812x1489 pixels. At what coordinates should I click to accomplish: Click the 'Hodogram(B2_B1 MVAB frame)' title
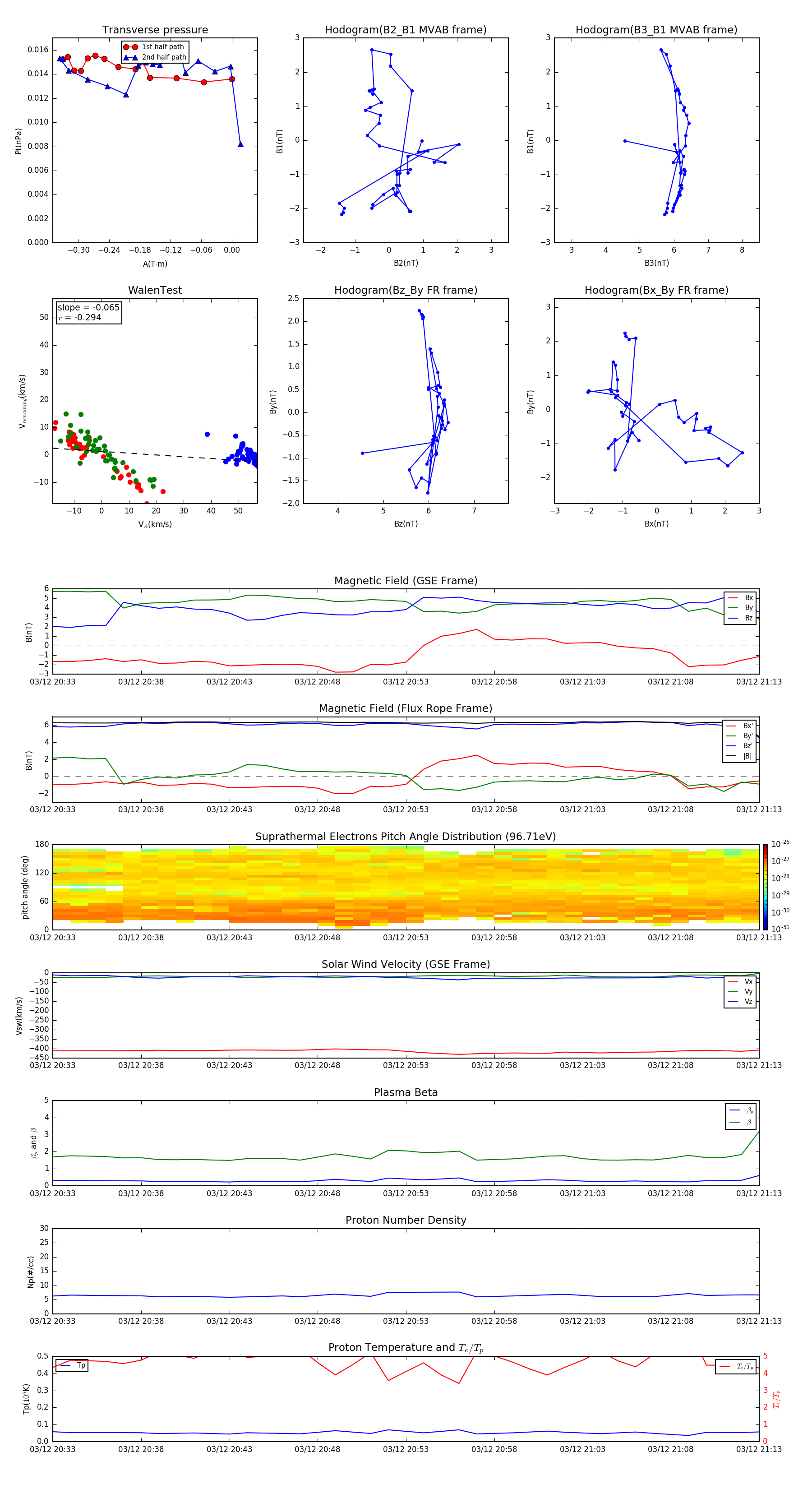(406, 30)
